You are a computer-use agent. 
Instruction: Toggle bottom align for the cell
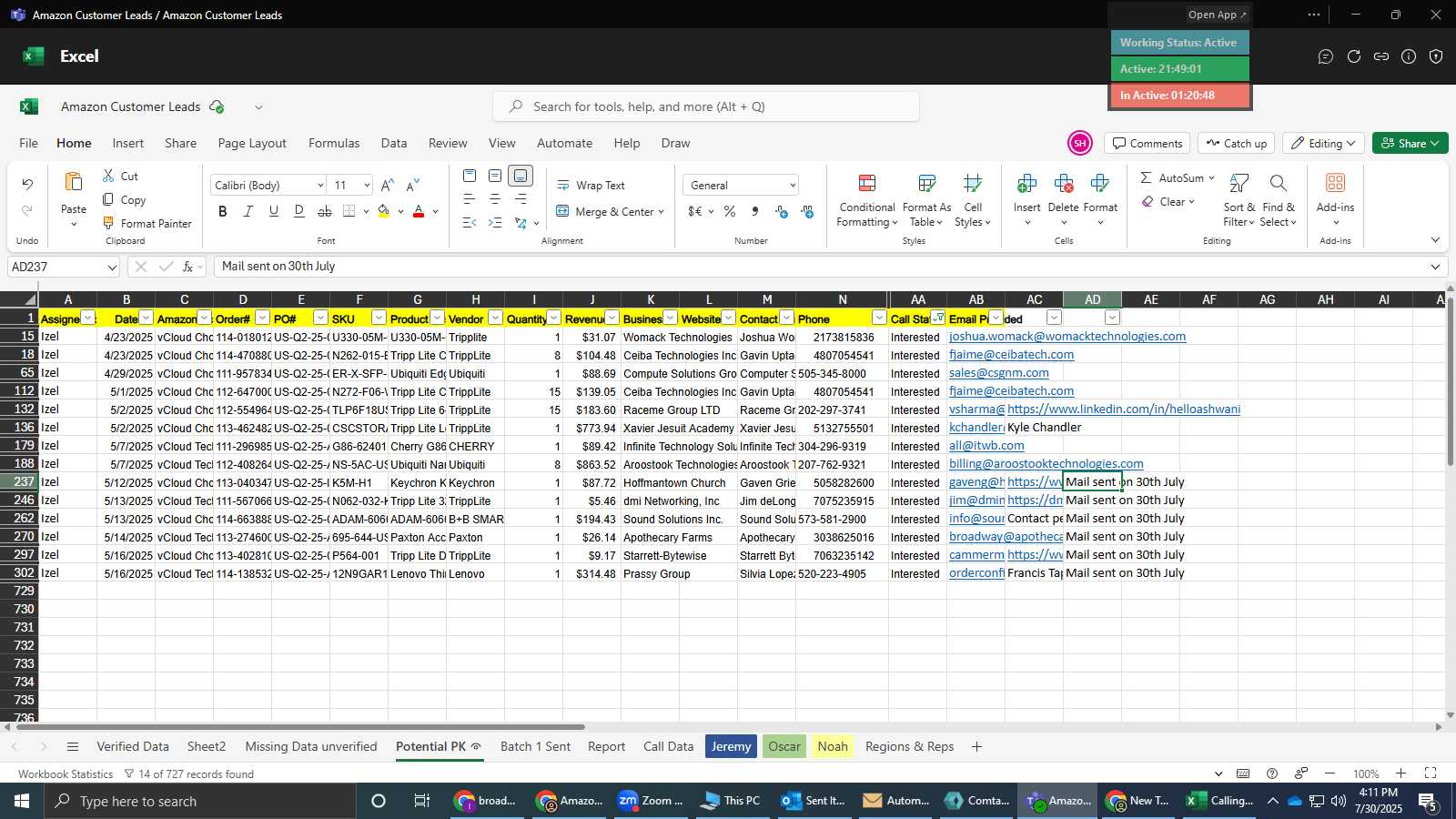coord(521,176)
